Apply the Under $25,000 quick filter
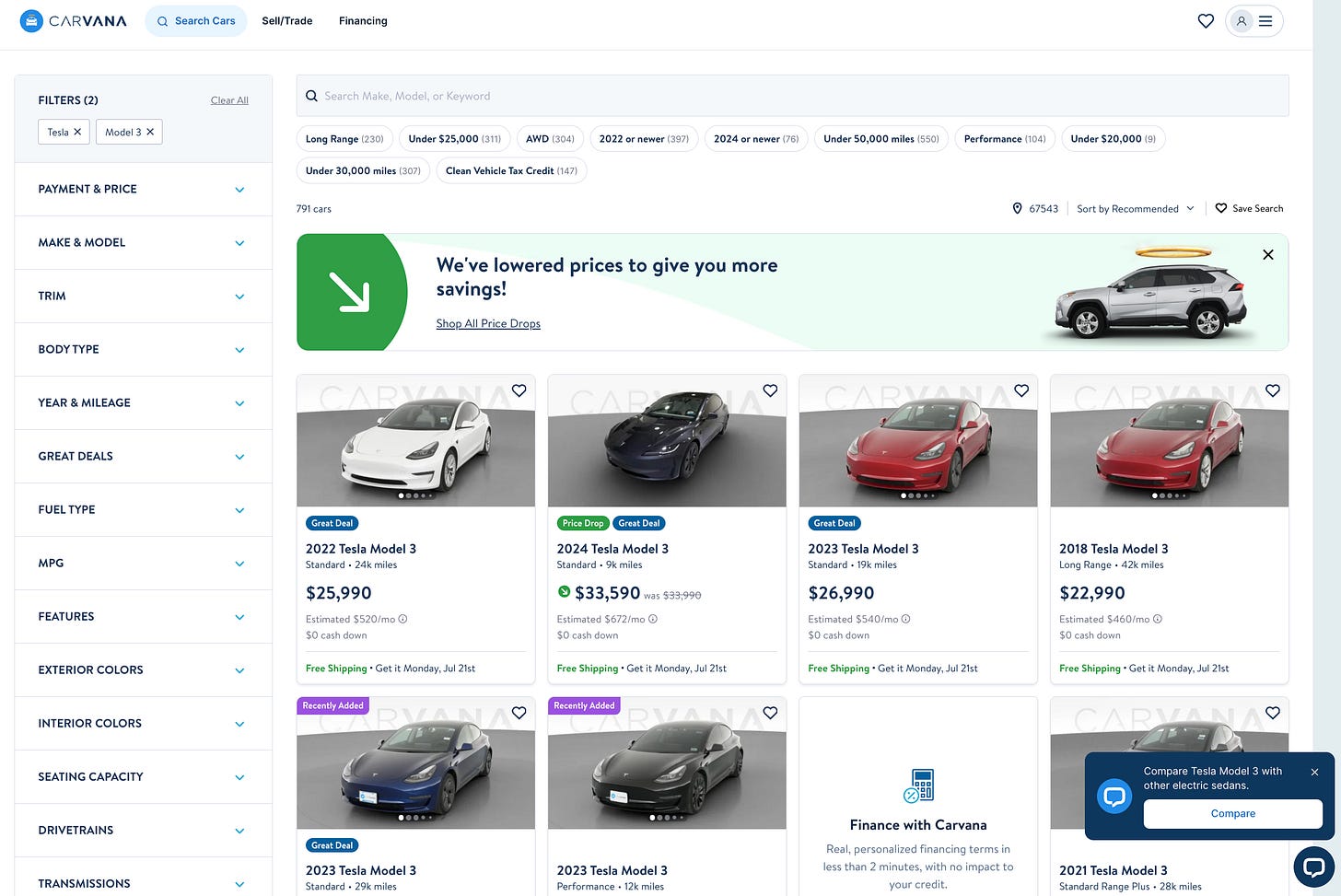The image size is (1341, 896). 455,139
